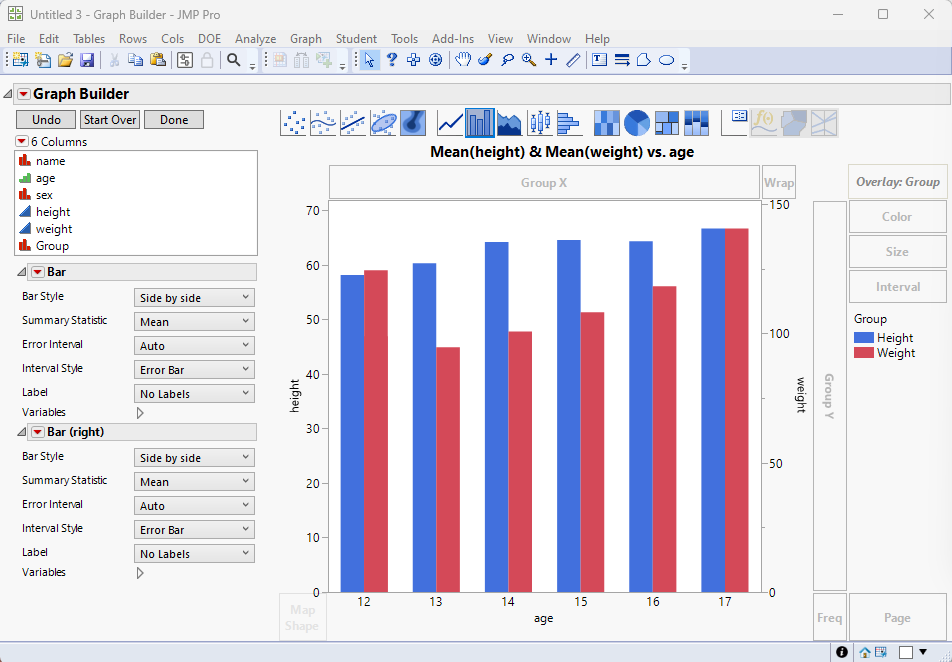Open the DOE menu
Image resolution: width=952 pixels, height=662 pixels.
click(209, 38)
